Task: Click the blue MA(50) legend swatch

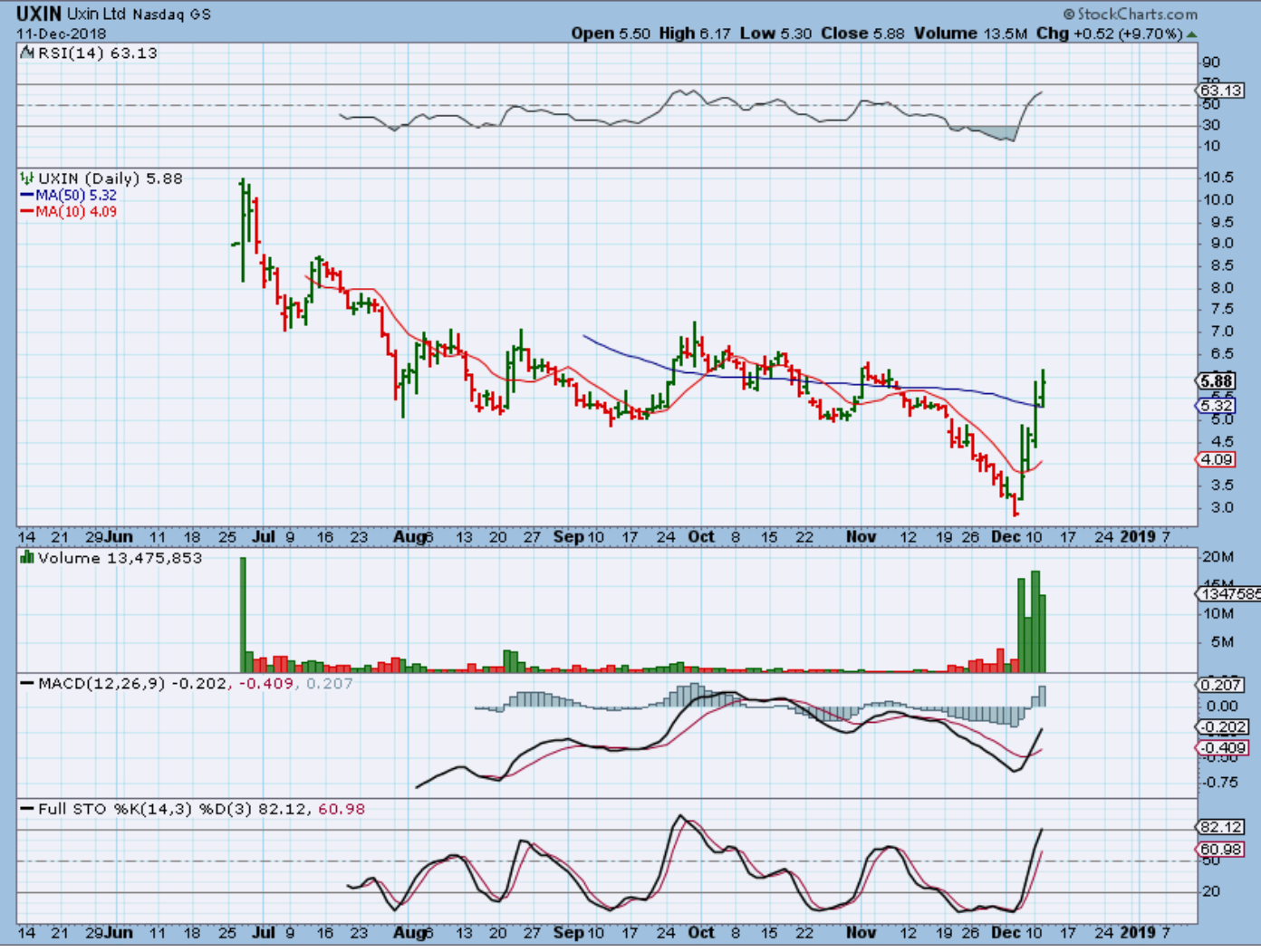Action: tap(27, 196)
